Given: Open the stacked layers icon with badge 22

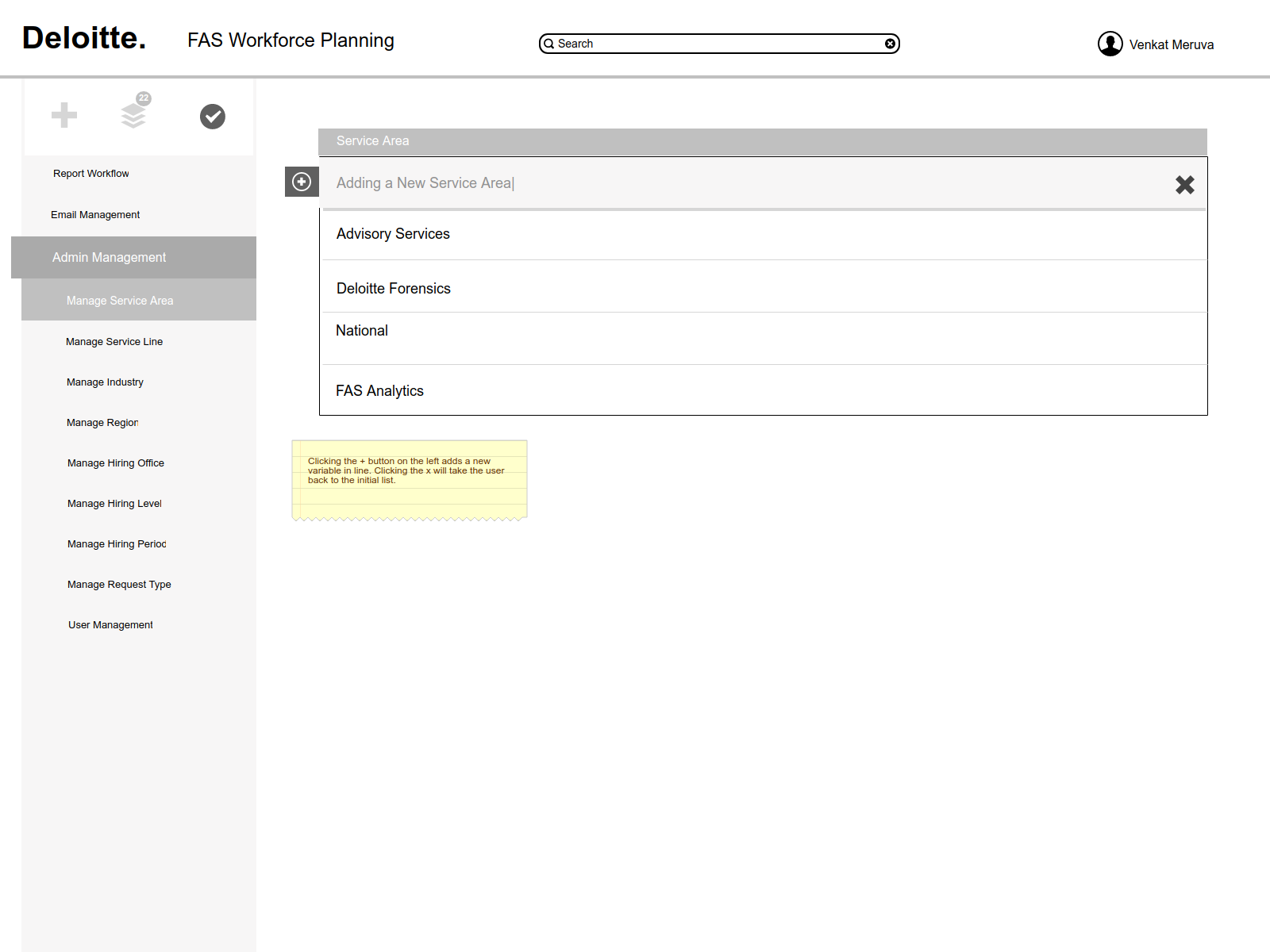Looking at the screenshot, I should click(x=135, y=111).
